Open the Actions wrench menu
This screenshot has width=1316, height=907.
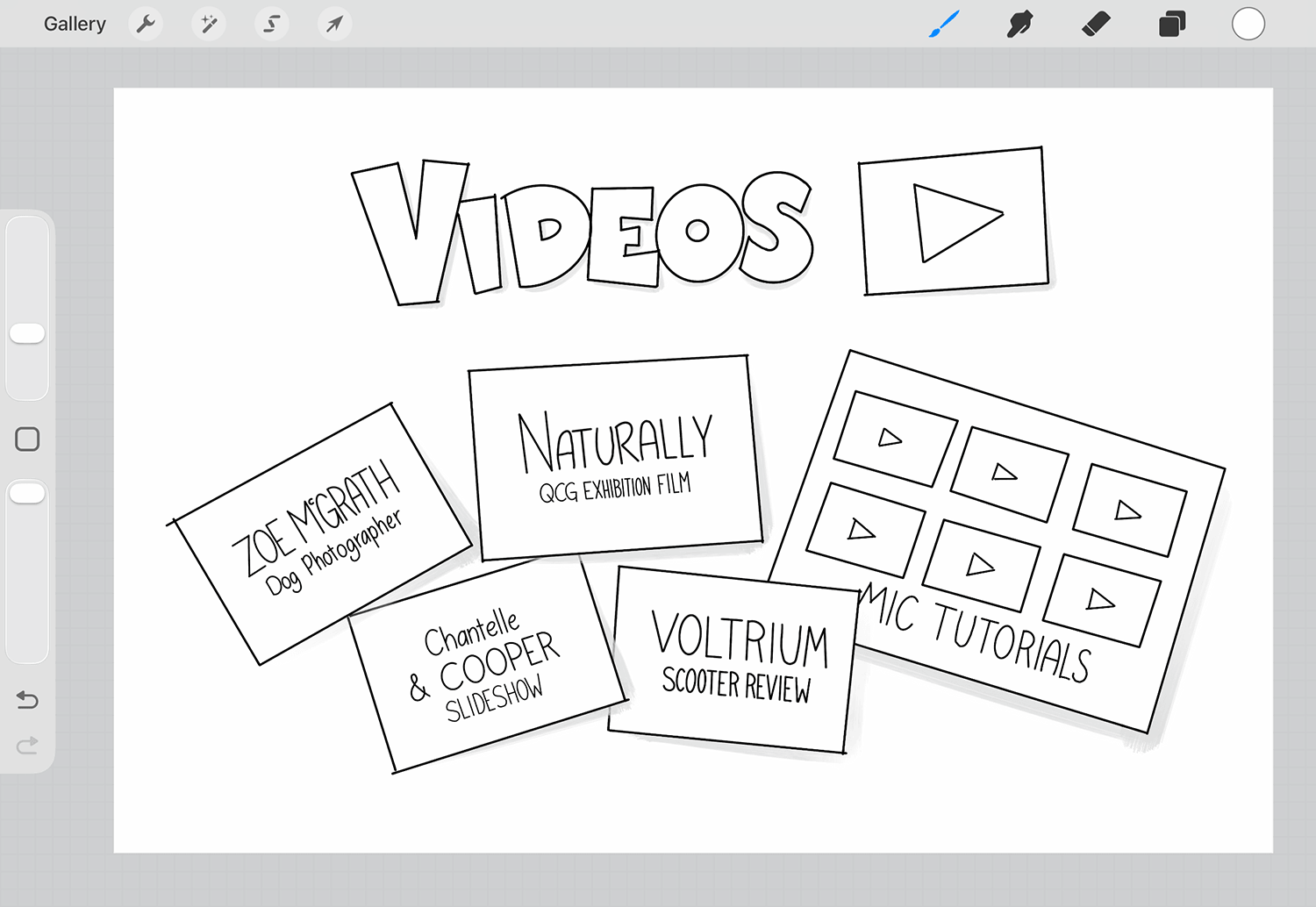146,24
